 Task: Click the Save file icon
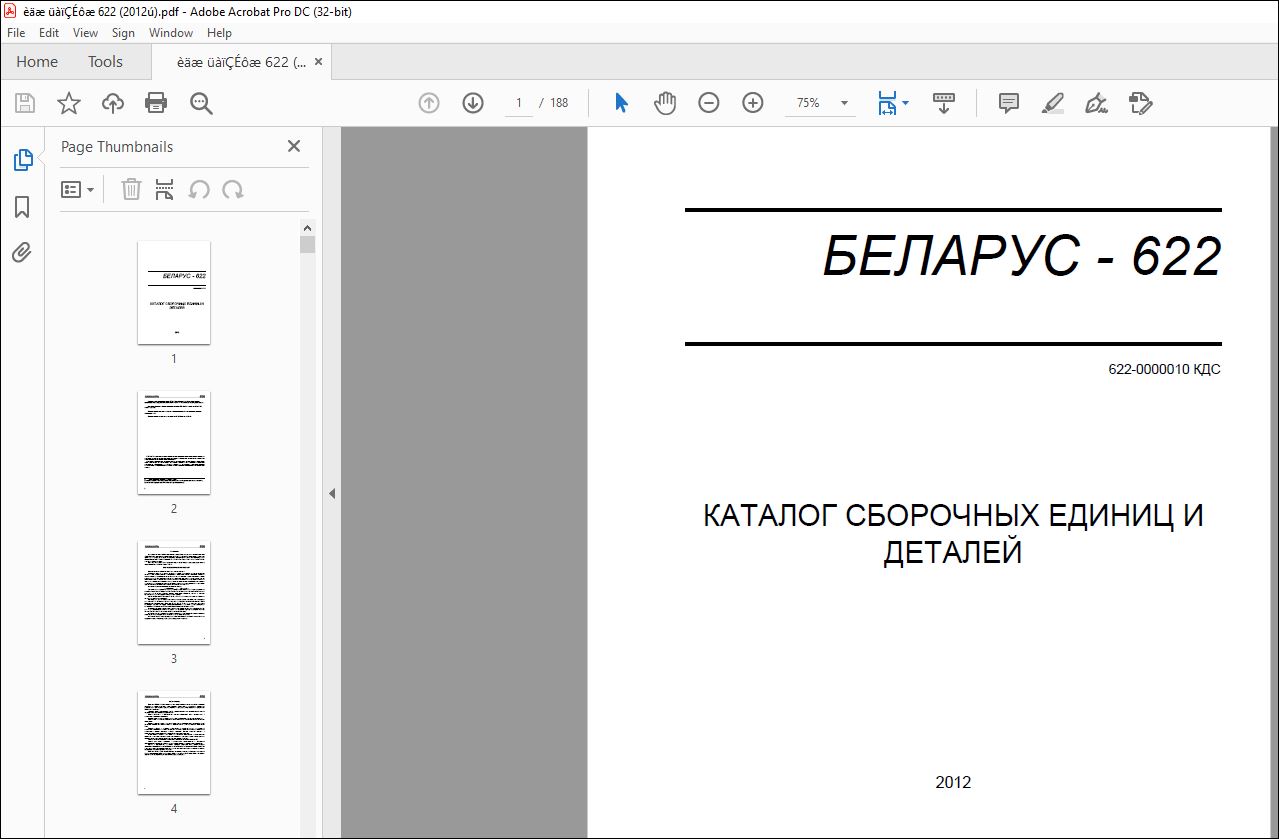coord(25,103)
